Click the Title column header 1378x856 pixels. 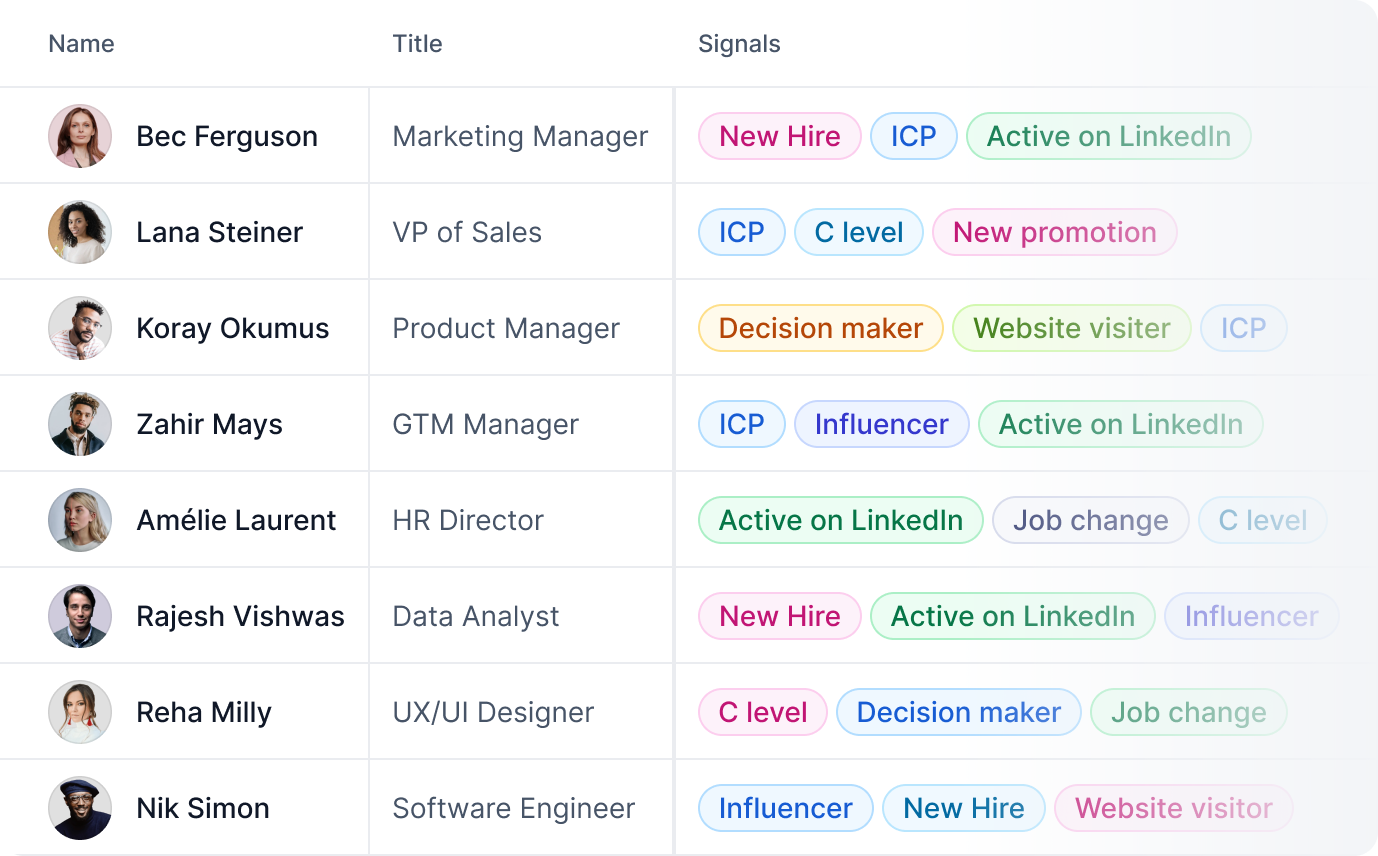[417, 44]
